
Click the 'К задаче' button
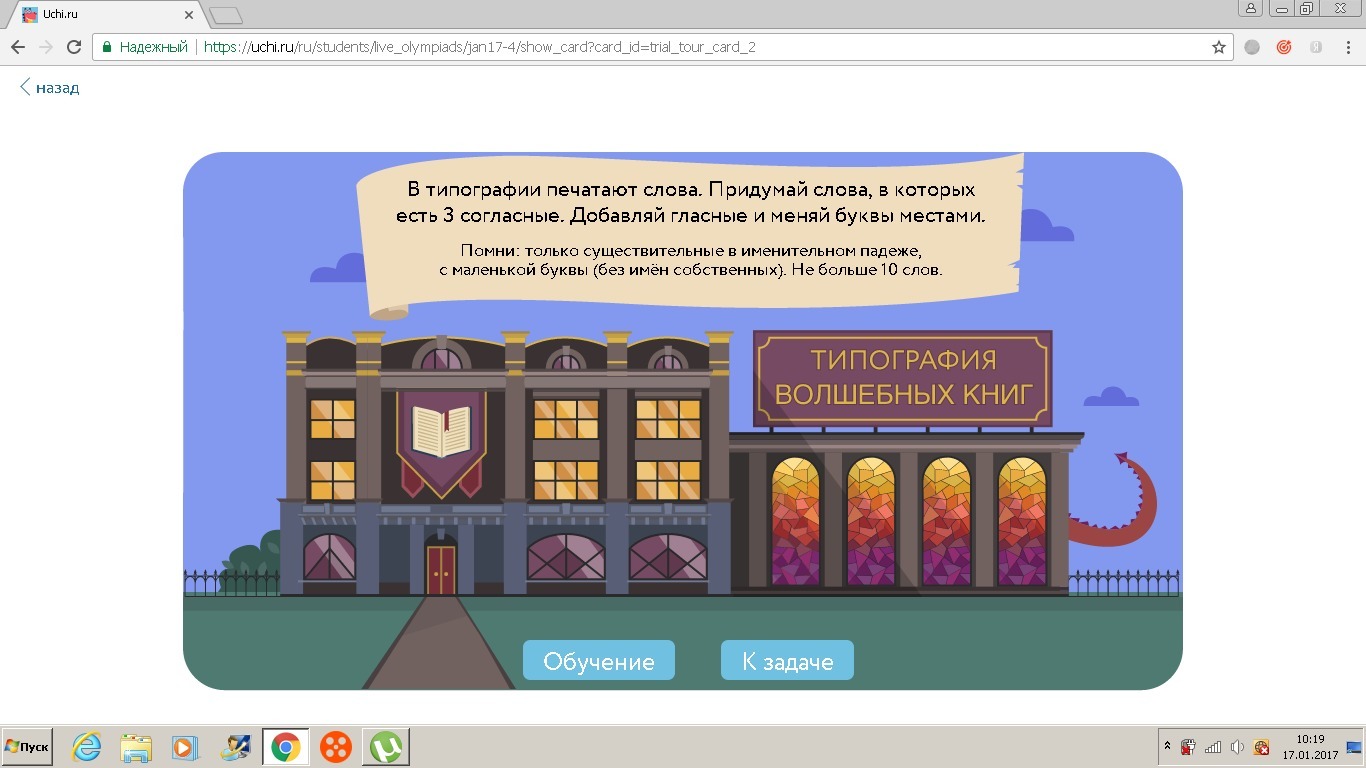pos(787,661)
